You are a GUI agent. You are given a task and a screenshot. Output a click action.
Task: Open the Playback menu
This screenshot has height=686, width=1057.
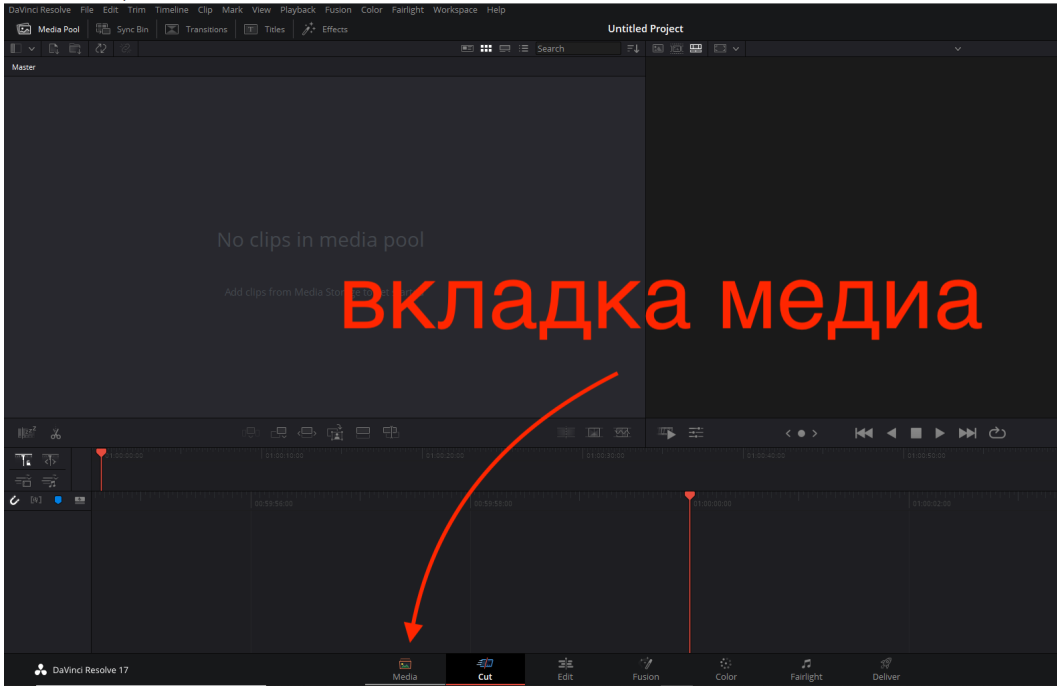coord(297,9)
